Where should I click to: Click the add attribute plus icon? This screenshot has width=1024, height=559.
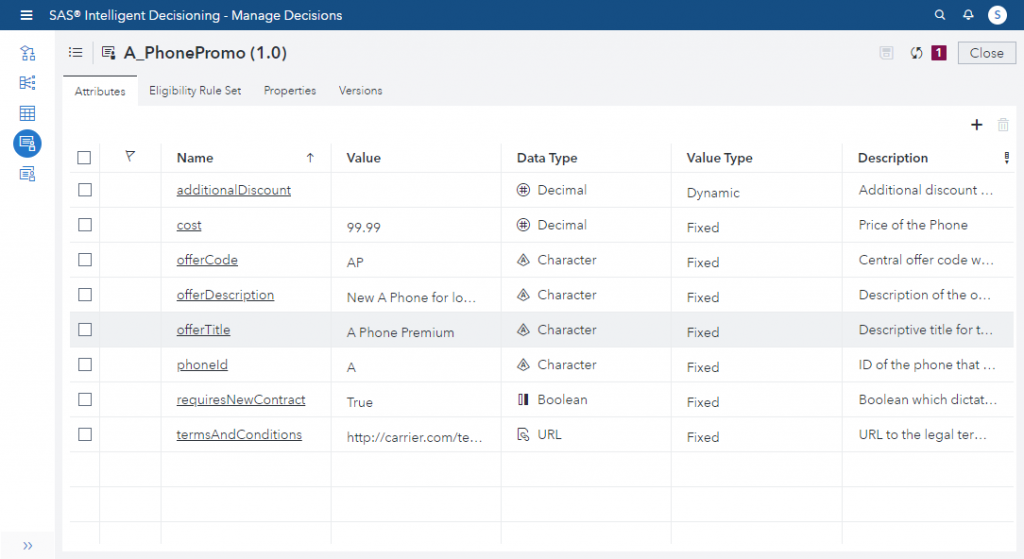click(977, 125)
